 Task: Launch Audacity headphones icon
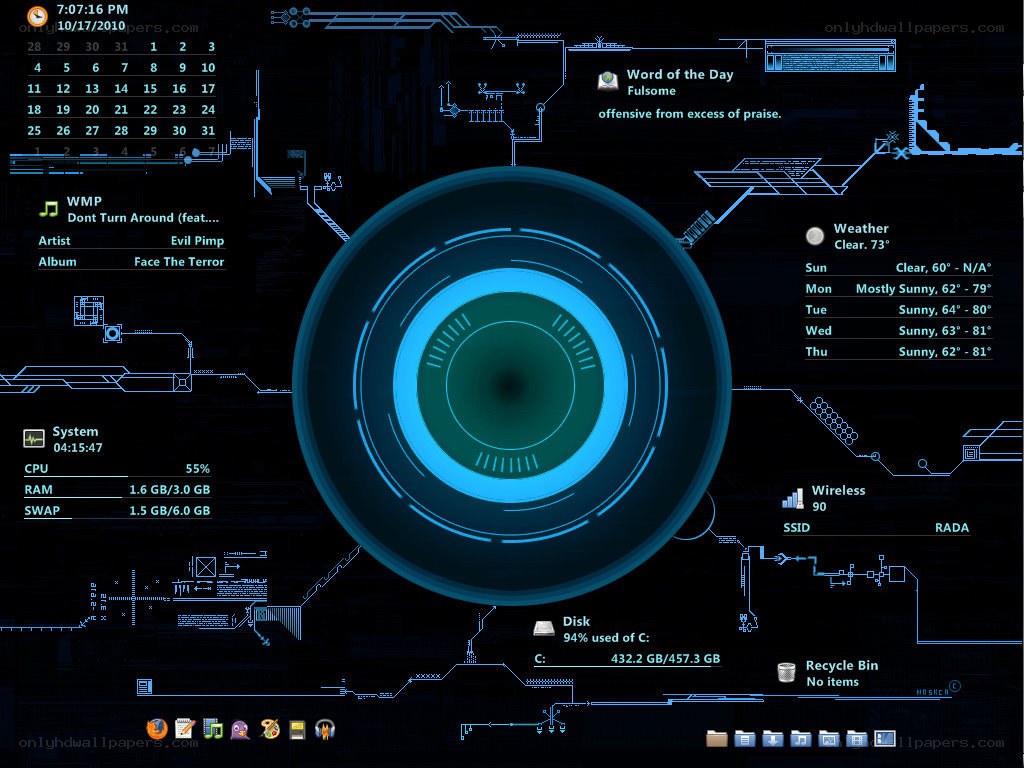tap(325, 728)
